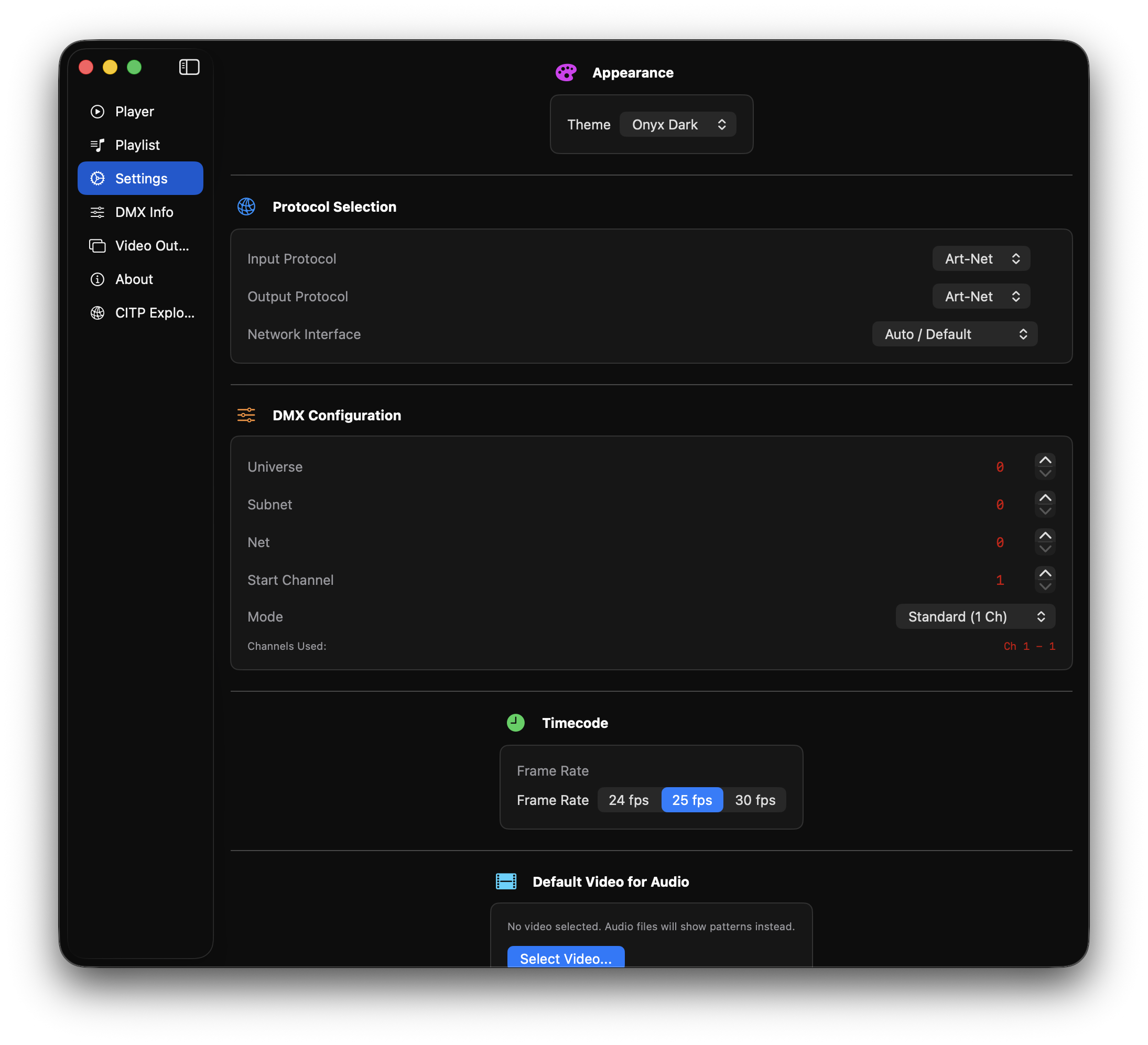1148x1045 pixels.
Task: Open the Input Protocol dropdown
Action: (x=981, y=259)
